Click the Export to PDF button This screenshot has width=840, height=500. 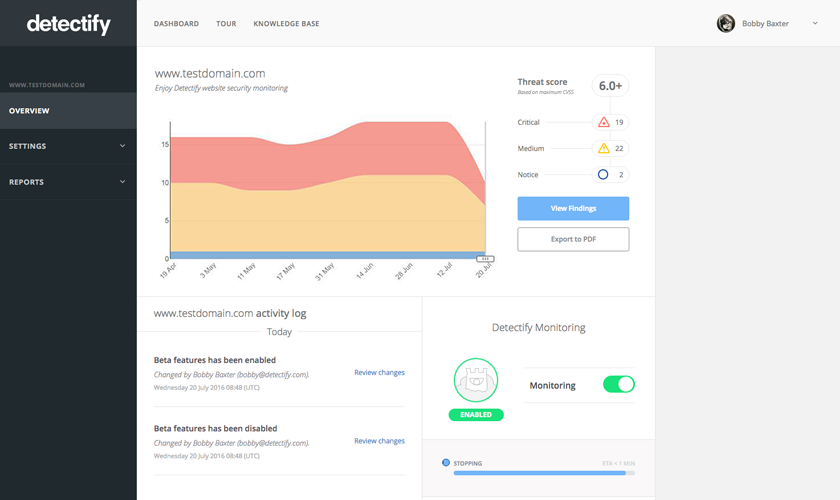click(x=573, y=239)
